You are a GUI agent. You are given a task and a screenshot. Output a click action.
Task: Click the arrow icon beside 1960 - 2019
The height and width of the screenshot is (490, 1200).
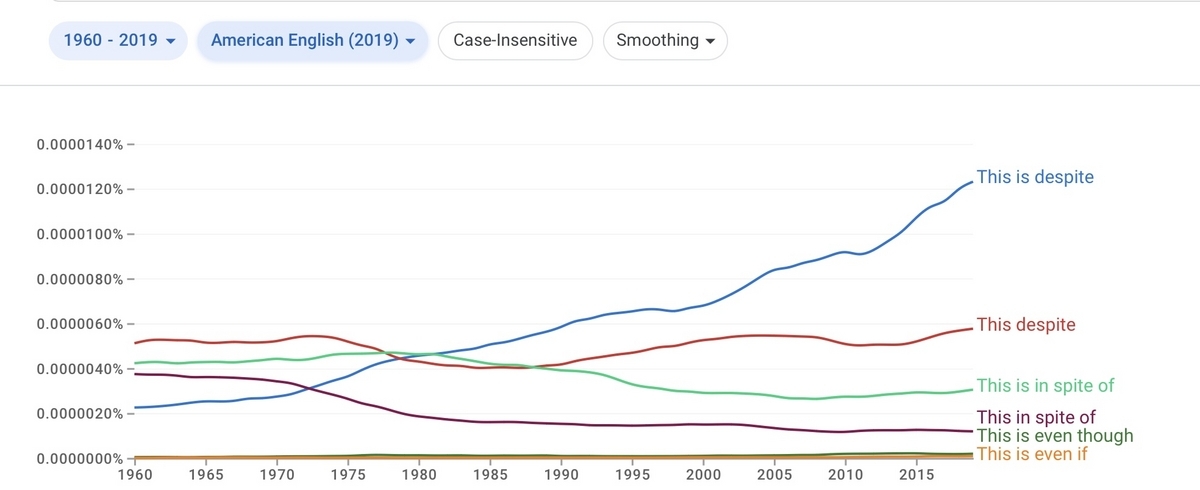pos(170,42)
